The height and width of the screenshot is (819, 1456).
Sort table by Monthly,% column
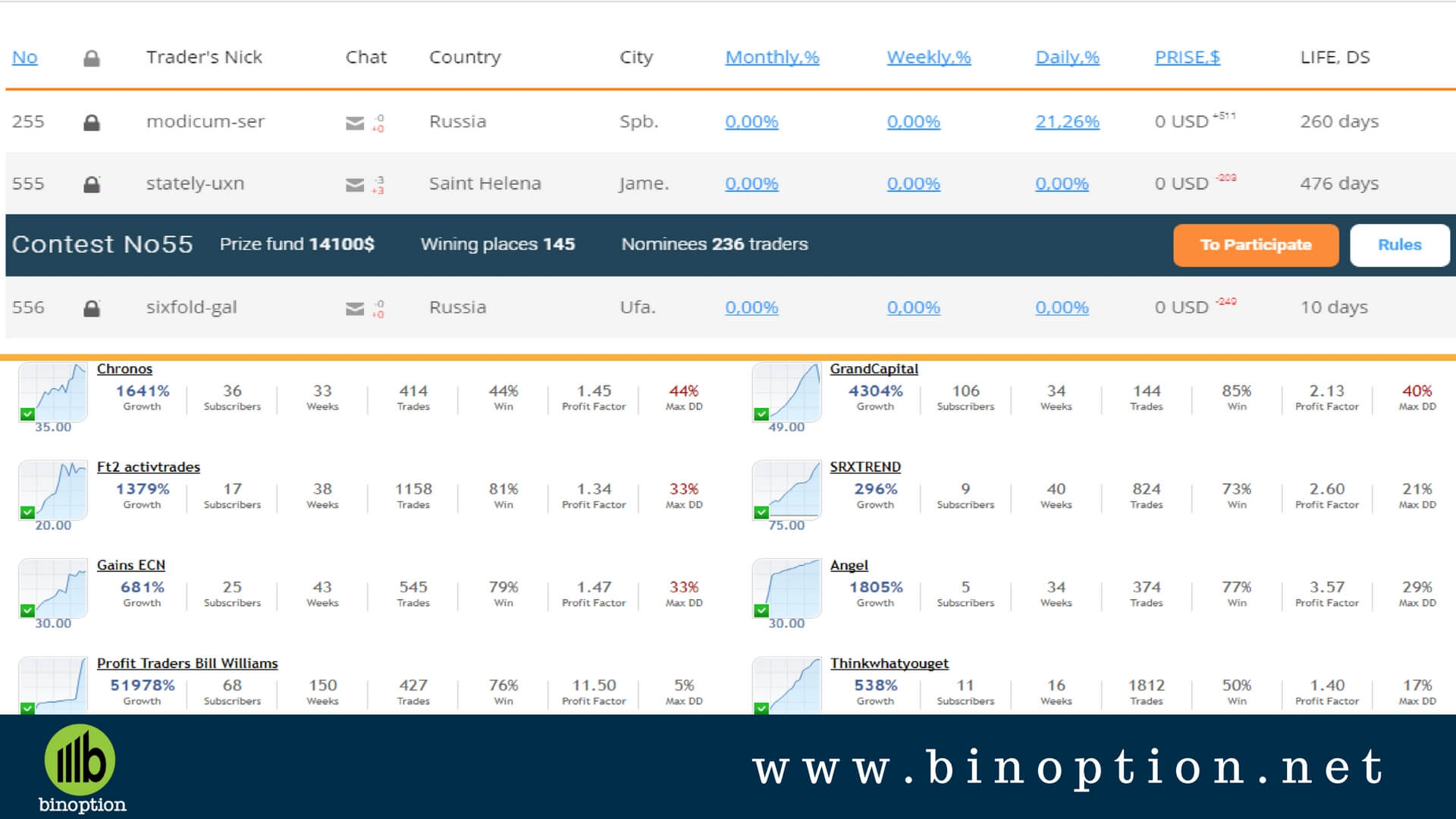pos(772,58)
